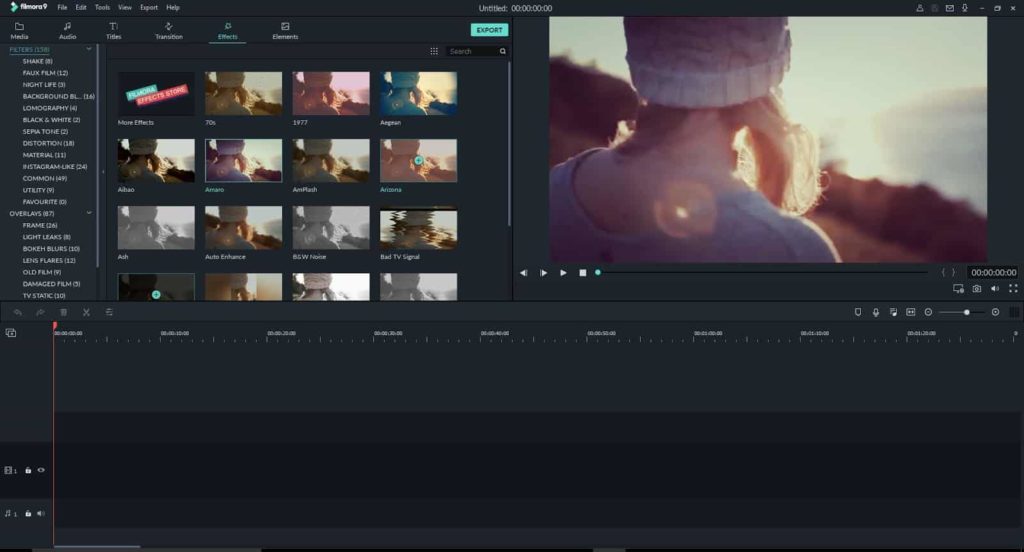Switch the effects thumbnails to grid view

[x=434, y=51]
